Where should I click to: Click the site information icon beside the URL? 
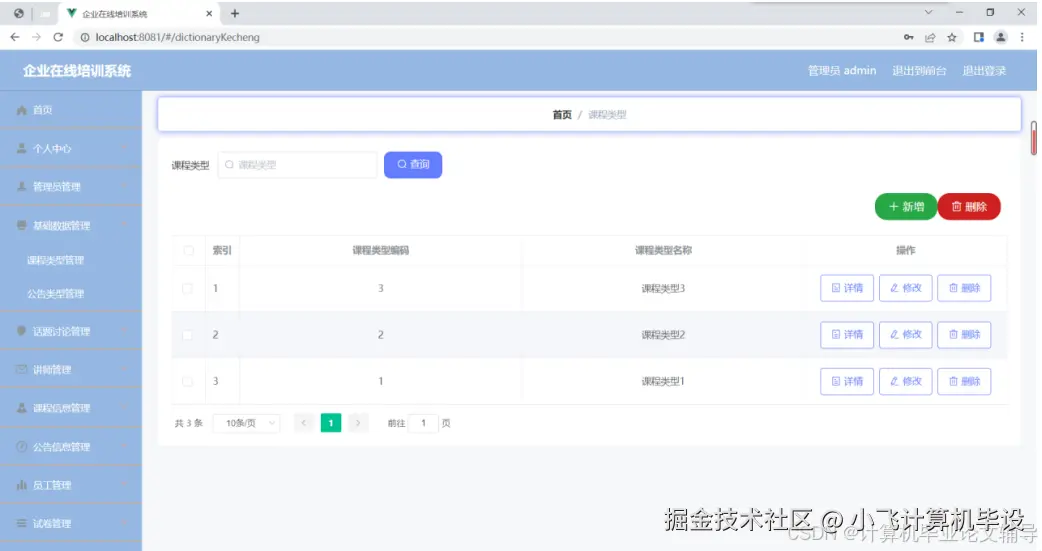(84, 37)
